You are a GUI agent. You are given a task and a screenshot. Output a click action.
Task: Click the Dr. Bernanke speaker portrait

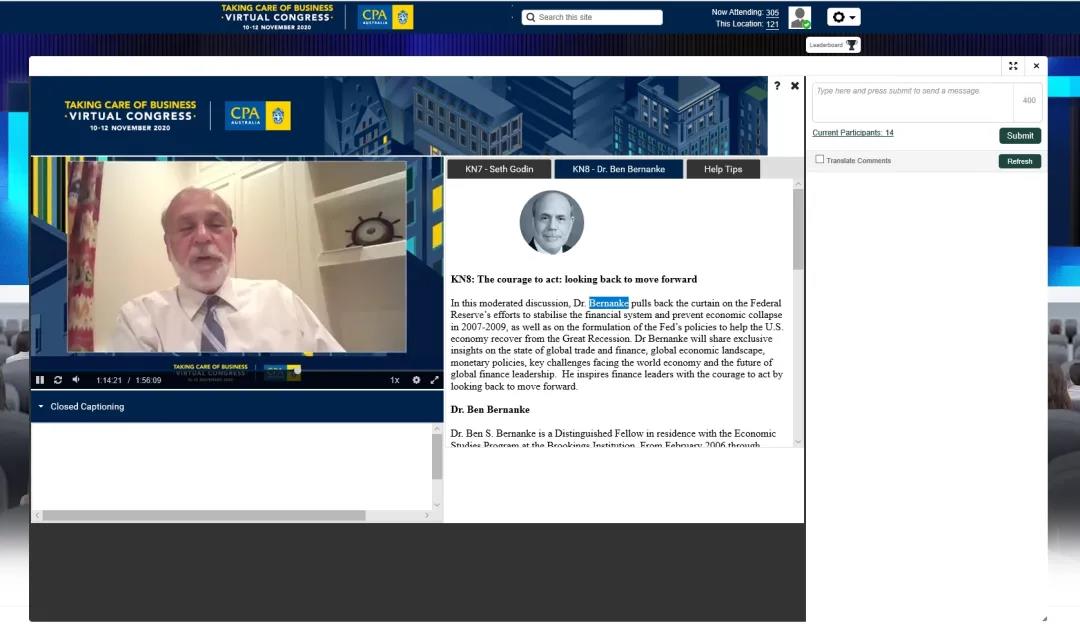pos(551,222)
